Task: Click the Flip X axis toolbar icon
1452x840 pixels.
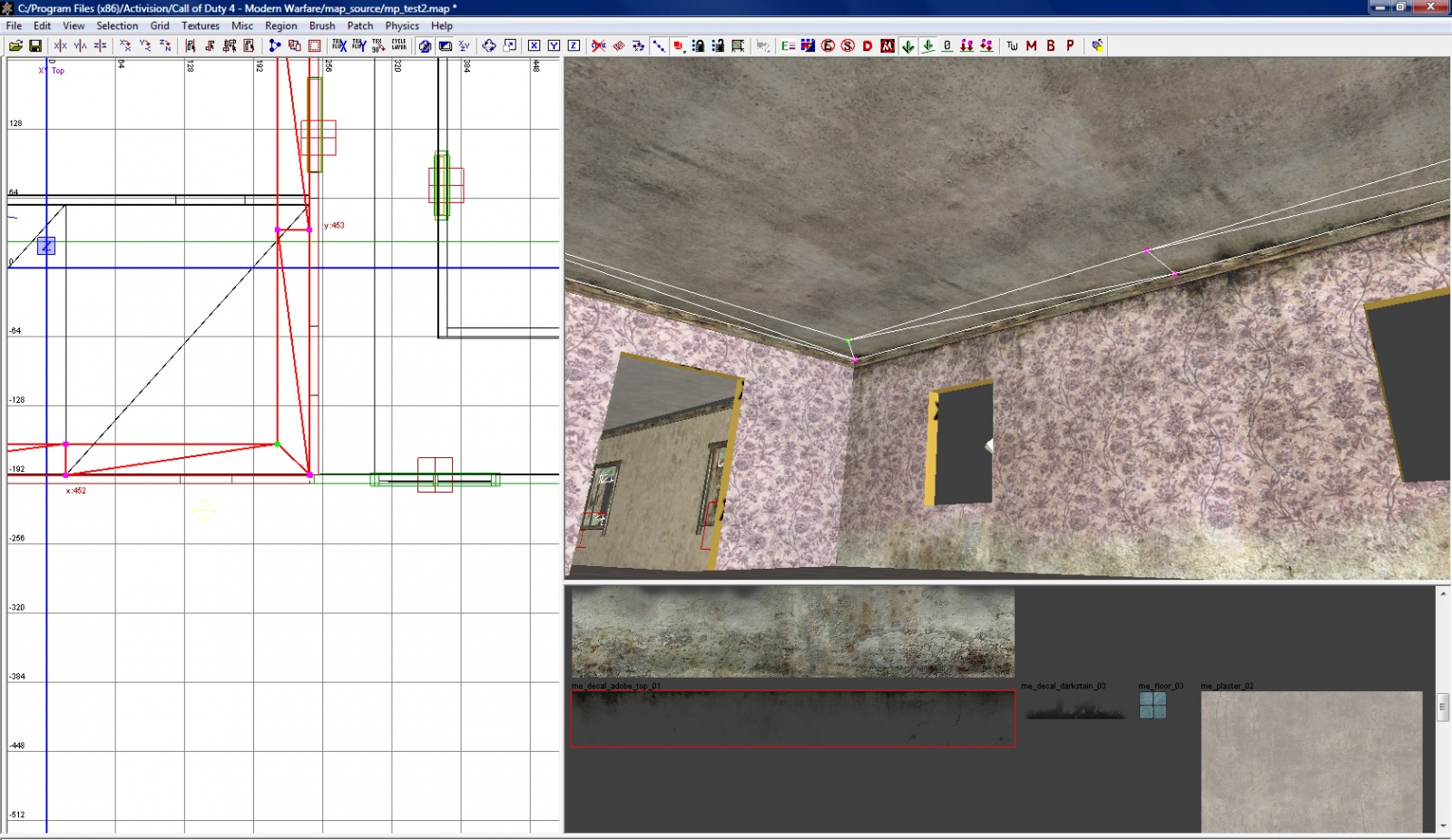Action: click(x=60, y=45)
